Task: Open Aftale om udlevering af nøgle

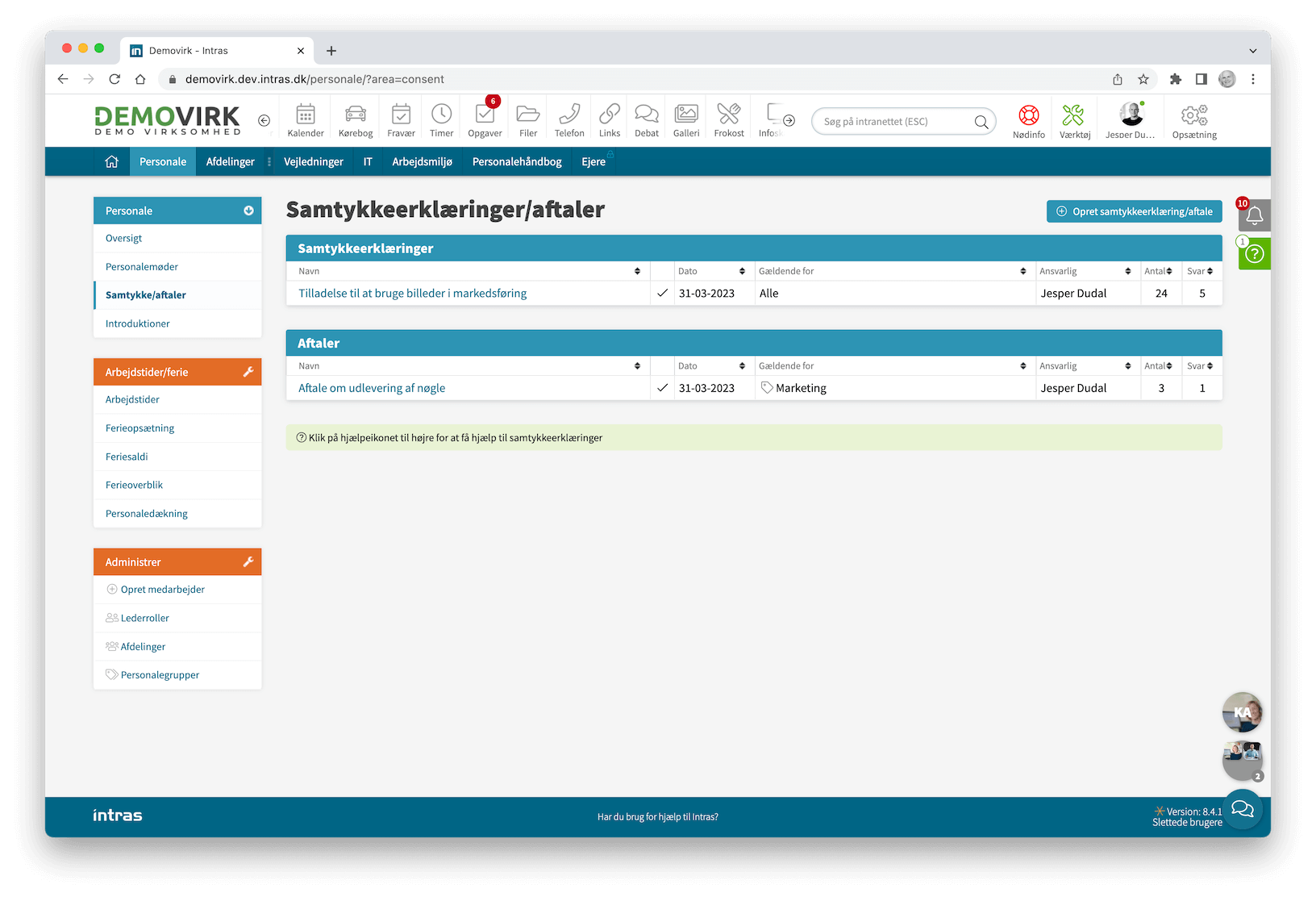Action: pos(372,387)
